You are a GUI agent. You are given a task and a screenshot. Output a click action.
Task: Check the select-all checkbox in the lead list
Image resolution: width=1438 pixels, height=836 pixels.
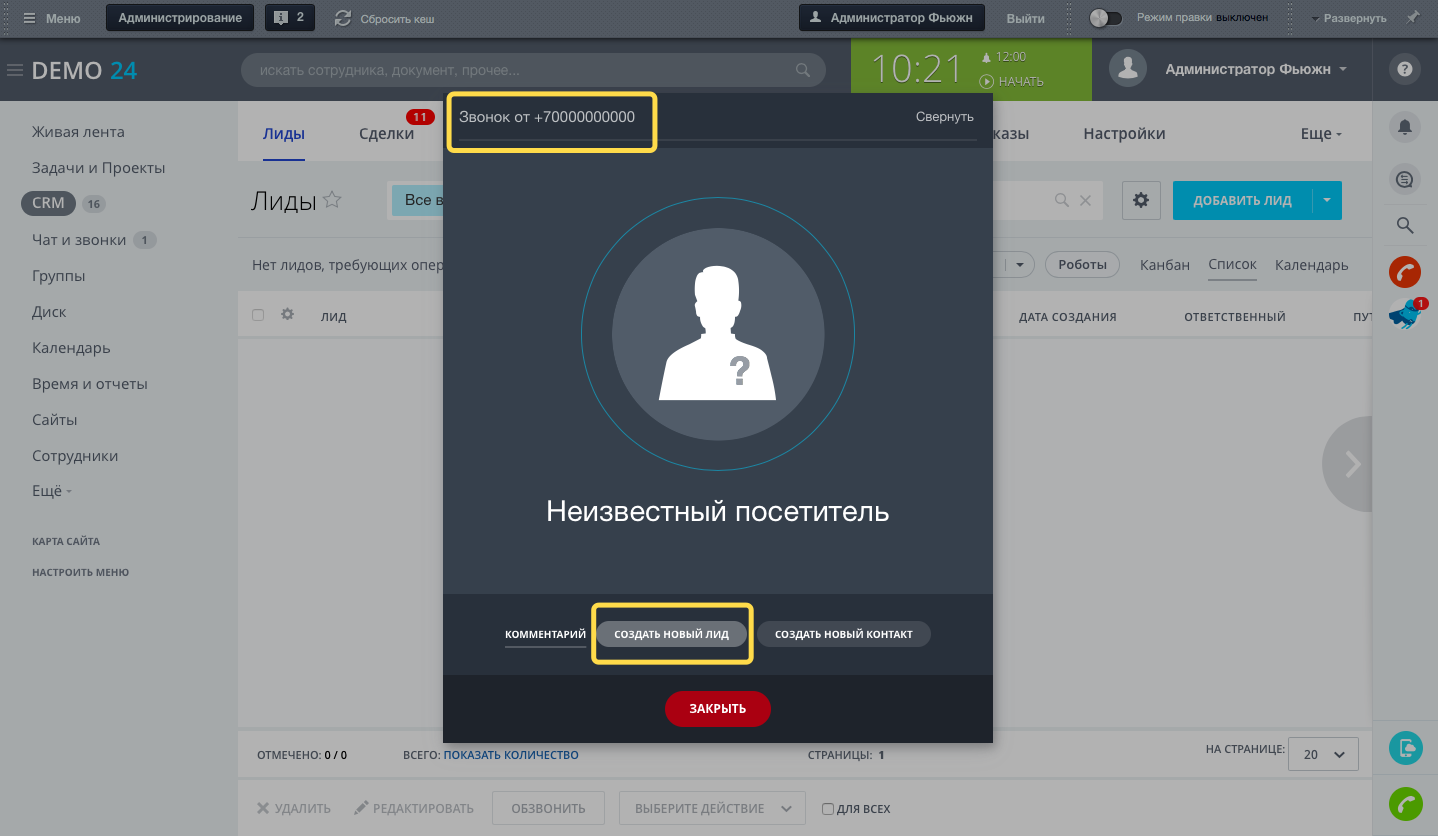[x=258, y=314]
